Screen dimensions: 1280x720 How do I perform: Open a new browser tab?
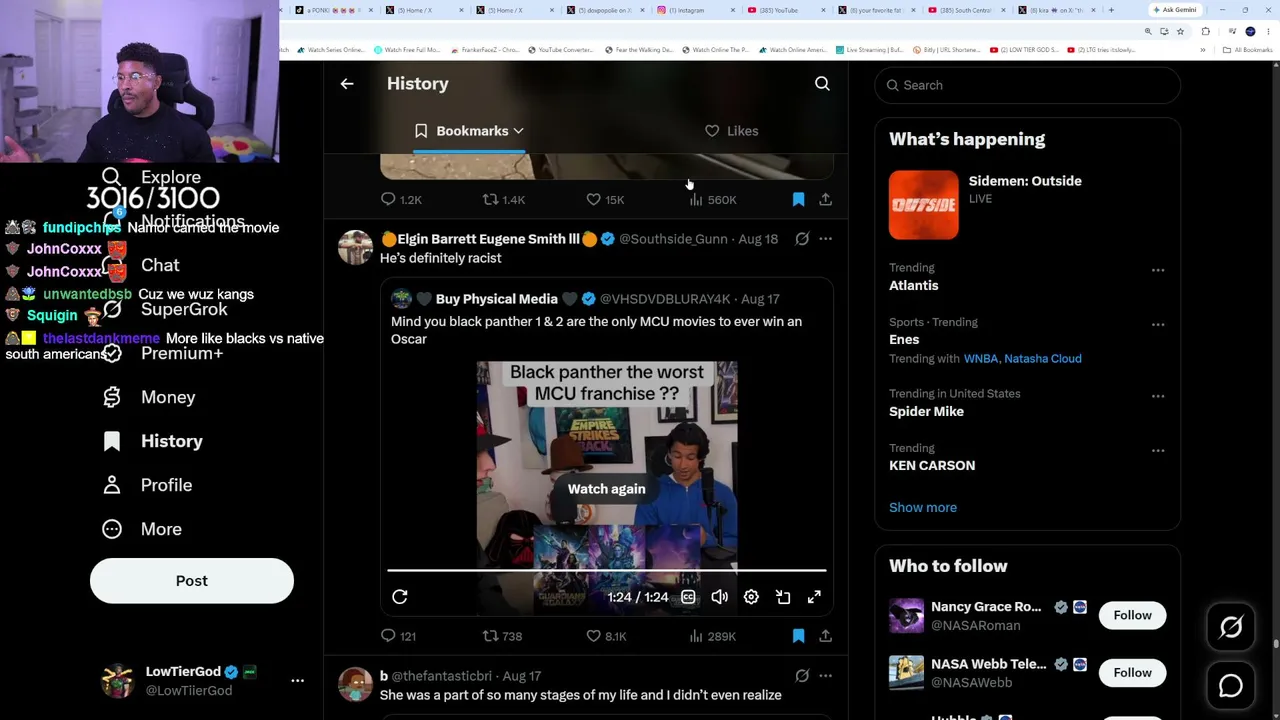tap(1111, 10)
